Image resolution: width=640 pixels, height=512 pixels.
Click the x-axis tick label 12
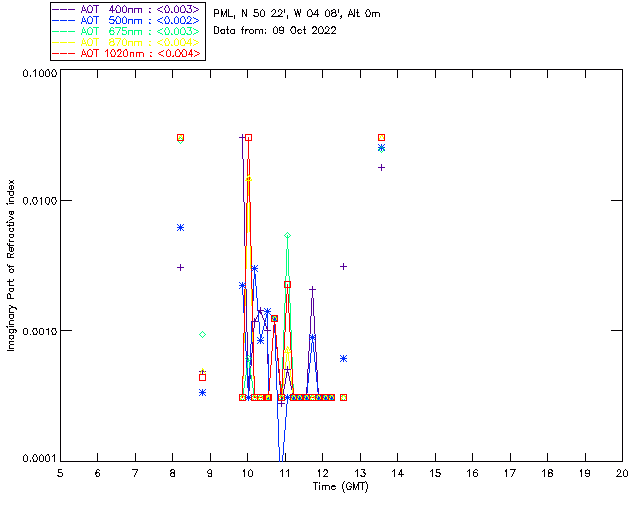click(x=322, y=473)
